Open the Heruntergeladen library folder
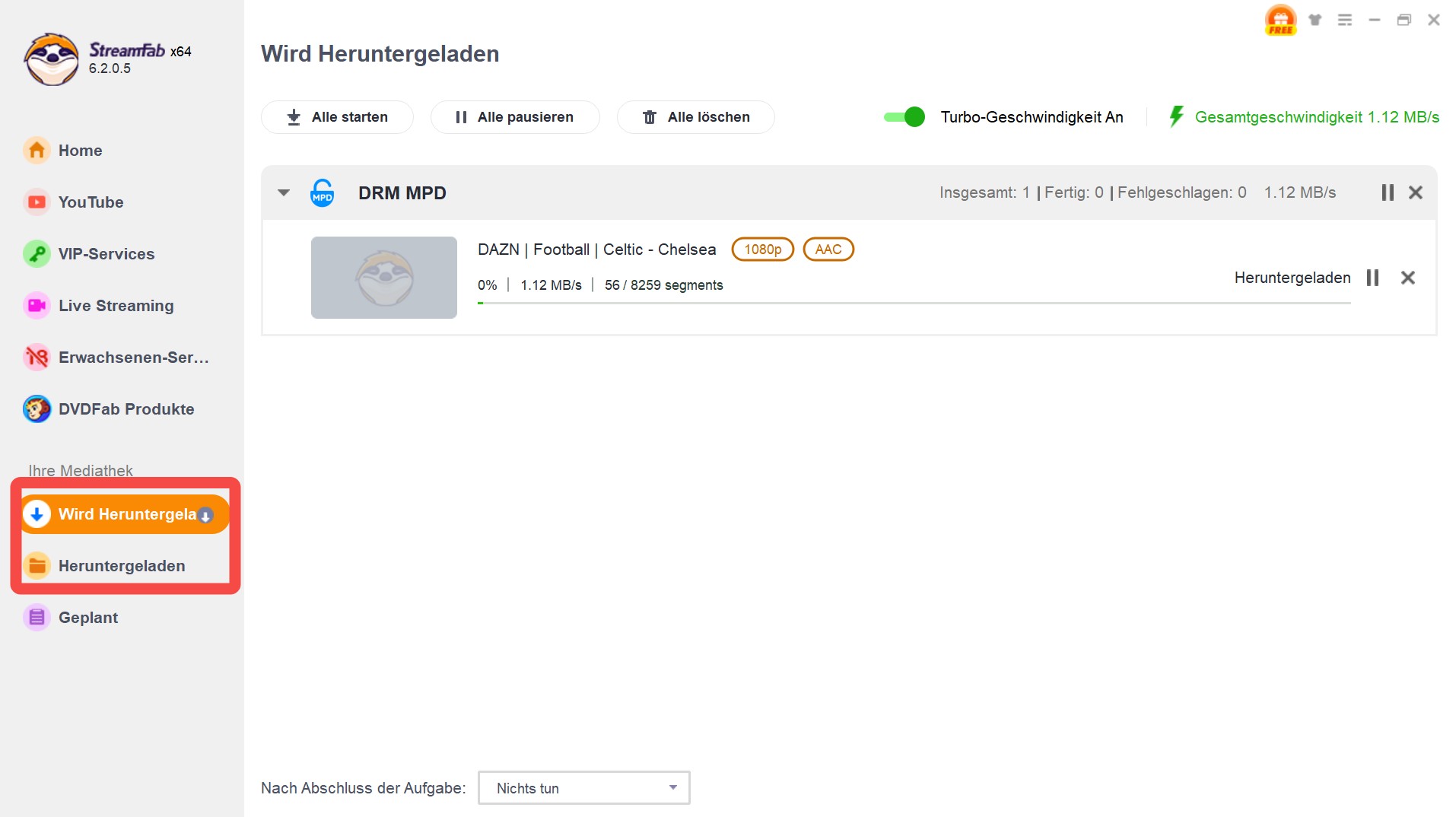The image size is (1456, 817). (122, 566)
